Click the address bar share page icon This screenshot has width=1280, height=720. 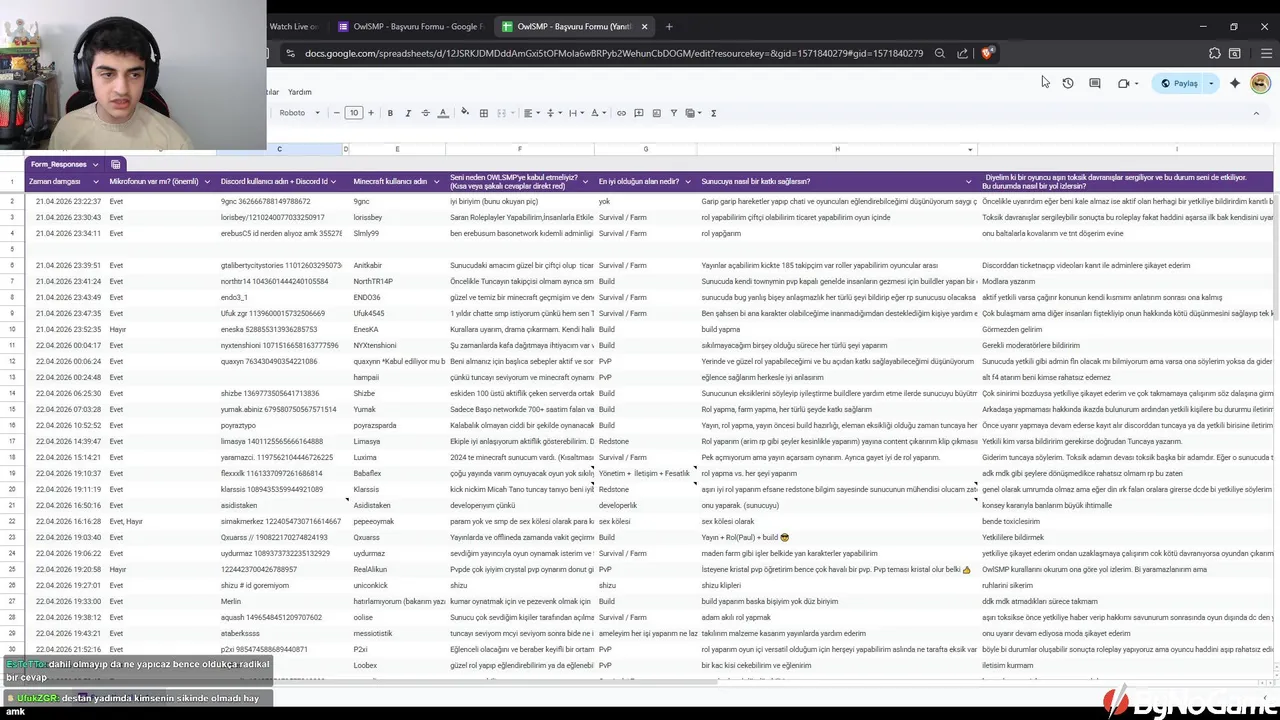tap(962, 54)
